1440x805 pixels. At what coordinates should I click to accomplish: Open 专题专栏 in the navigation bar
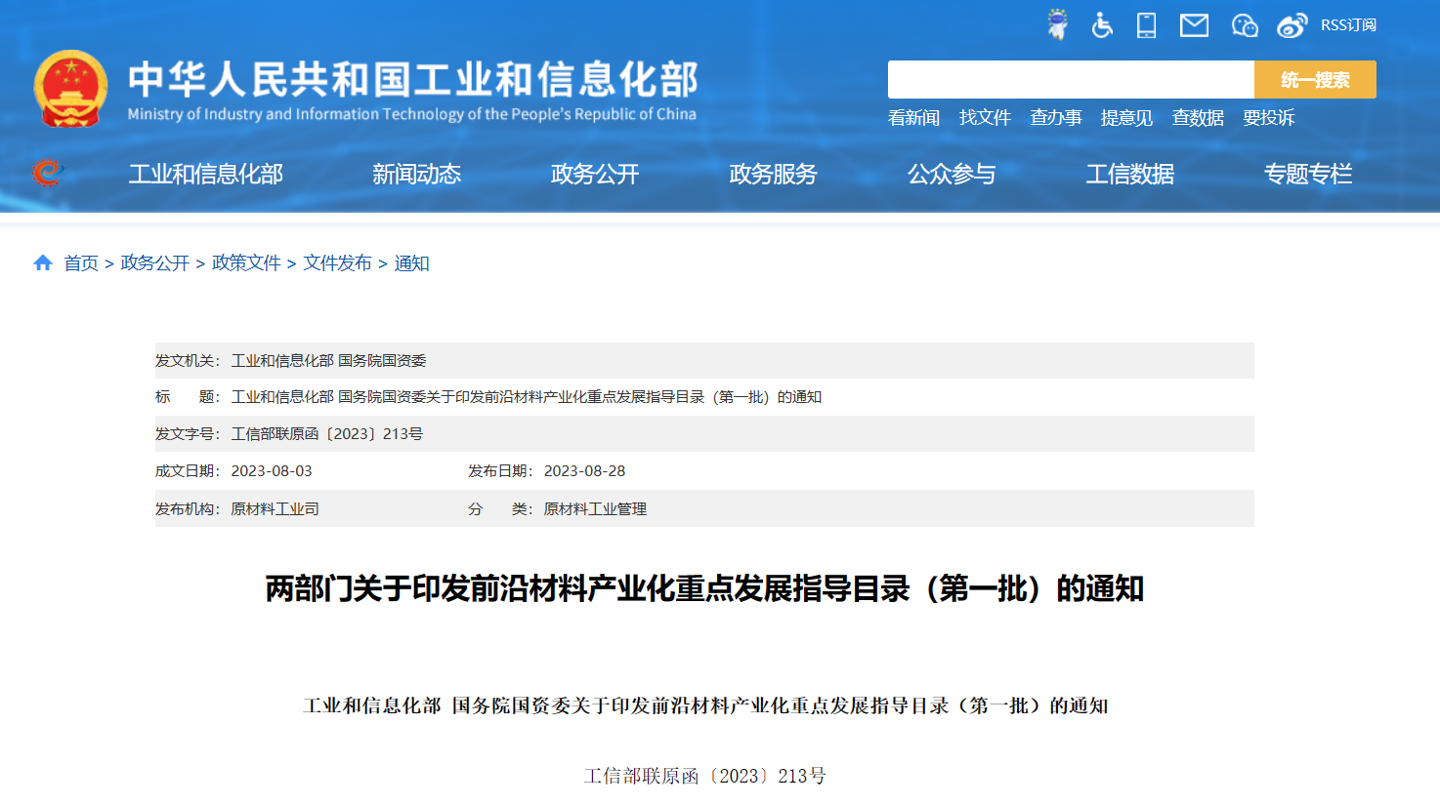point(1308,174)
